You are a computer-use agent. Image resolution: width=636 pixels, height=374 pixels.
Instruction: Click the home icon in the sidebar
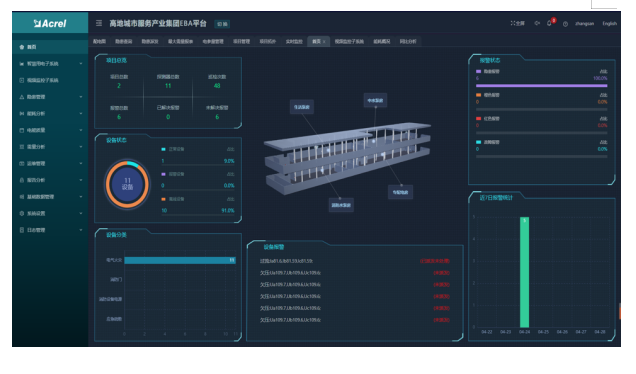tap(22, 47)
